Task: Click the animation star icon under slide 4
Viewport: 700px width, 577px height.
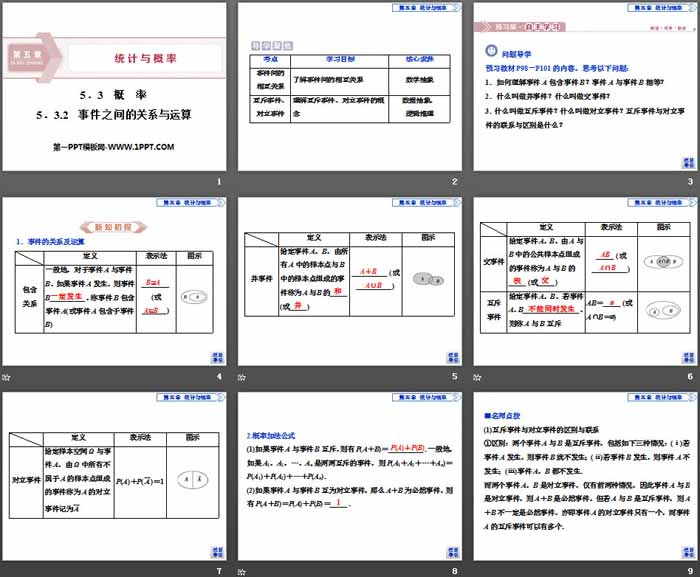Action: 6,377
